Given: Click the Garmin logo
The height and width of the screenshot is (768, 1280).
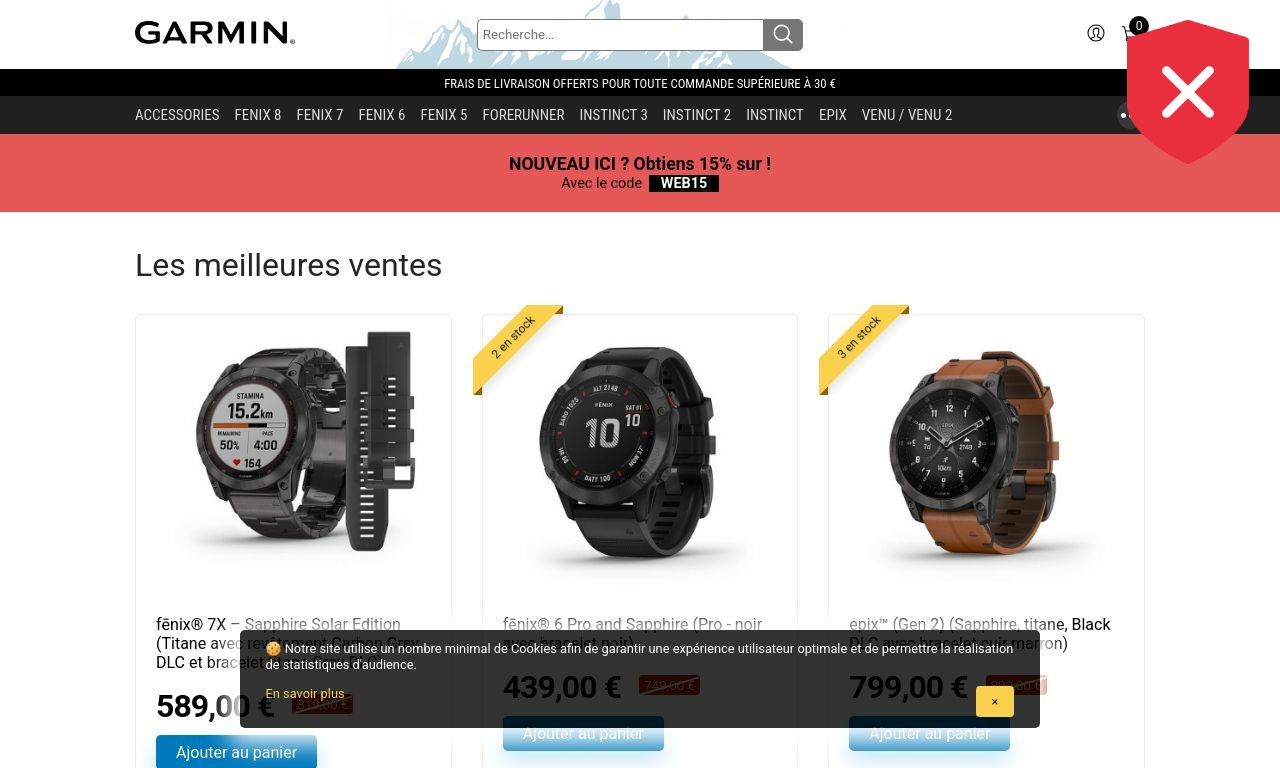Looking at the screenshot, I should click(215, 33).
